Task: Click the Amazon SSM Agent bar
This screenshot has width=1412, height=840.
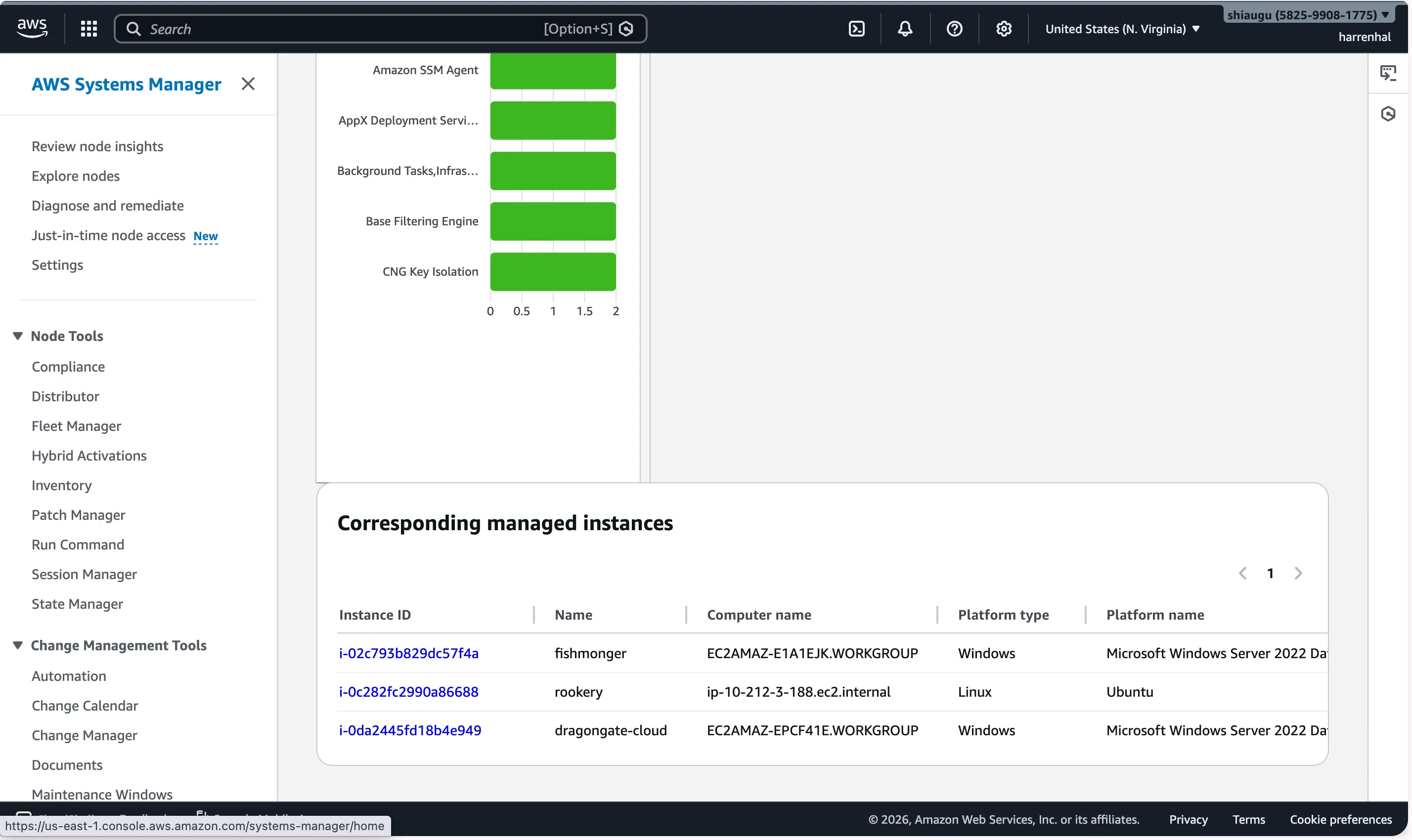Action: tap(553, 71)
